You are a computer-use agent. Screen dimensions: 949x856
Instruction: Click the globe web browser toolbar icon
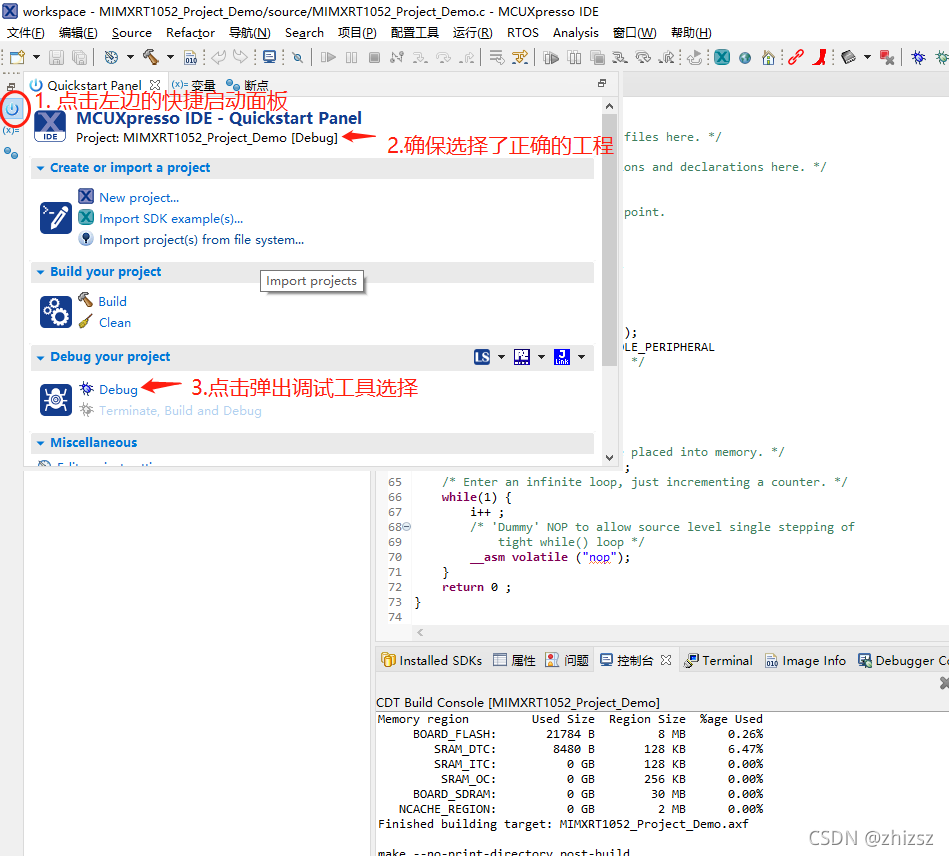745,58
